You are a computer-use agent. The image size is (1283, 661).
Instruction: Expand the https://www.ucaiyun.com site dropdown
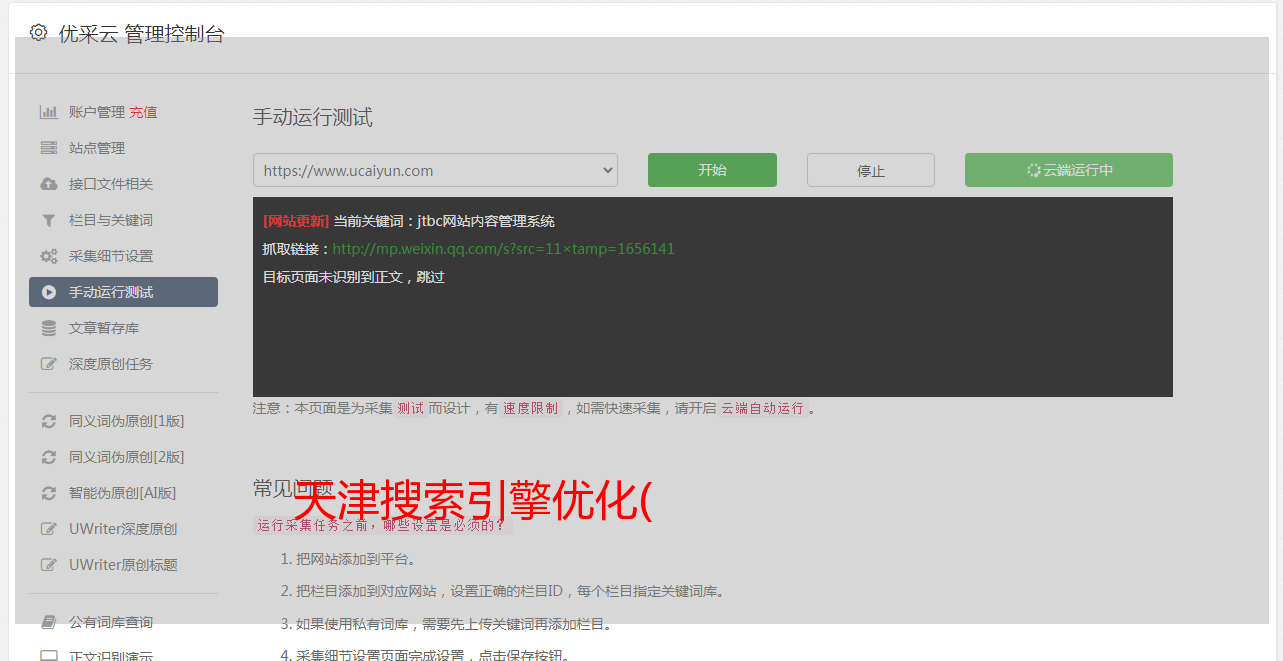click(x=435, y=170)
